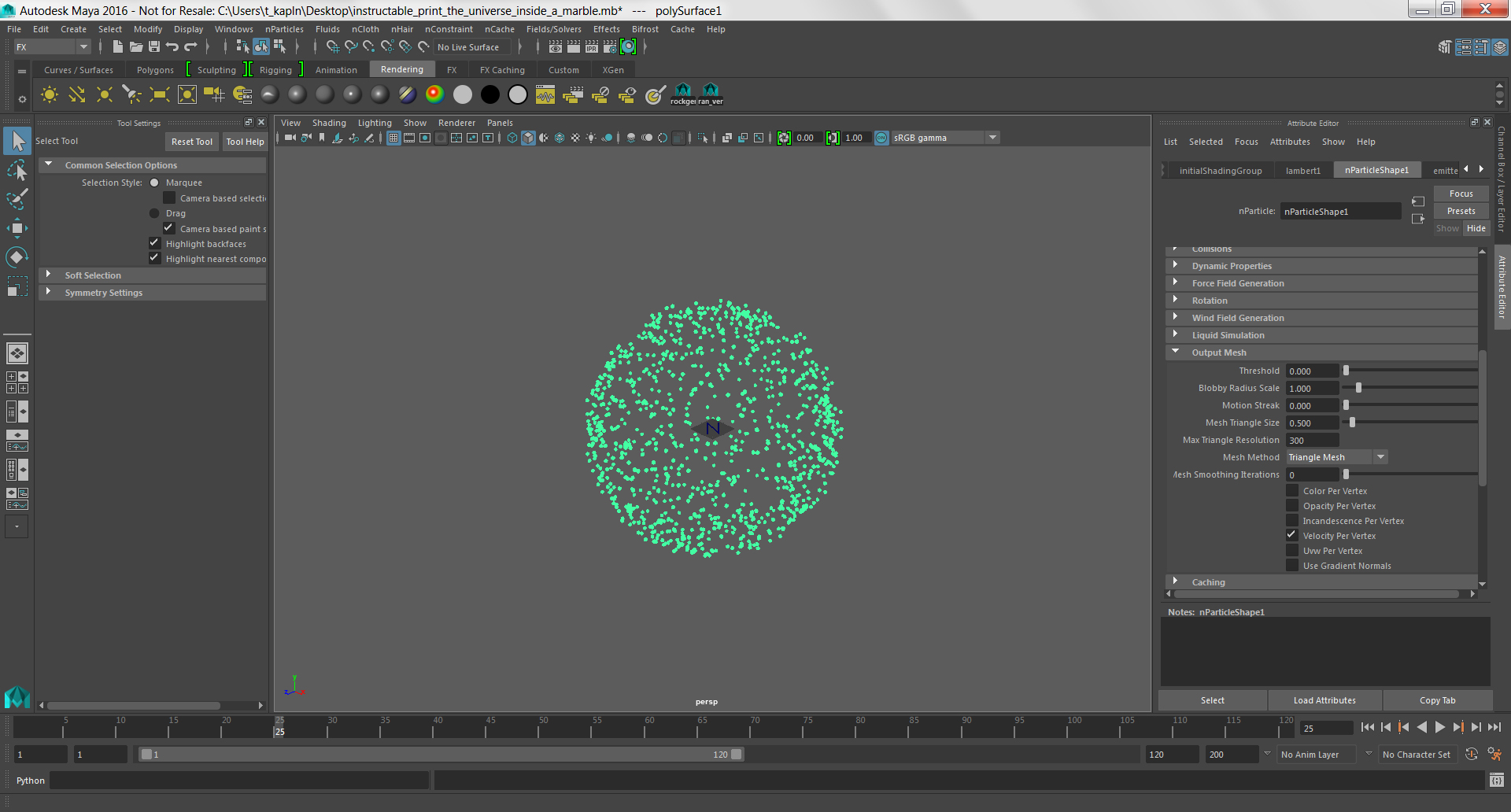1511x812 pixels.
Task: Click the Copy Tab button
Action: pyautogui.click(x=1437, y=700)
